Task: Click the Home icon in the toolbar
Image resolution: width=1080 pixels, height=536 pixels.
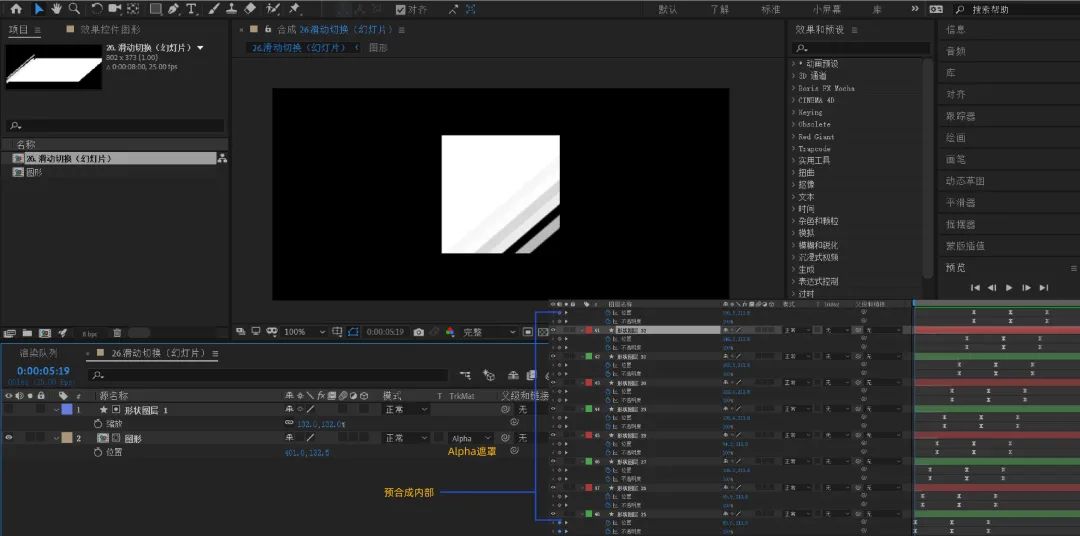Action: 16,9
